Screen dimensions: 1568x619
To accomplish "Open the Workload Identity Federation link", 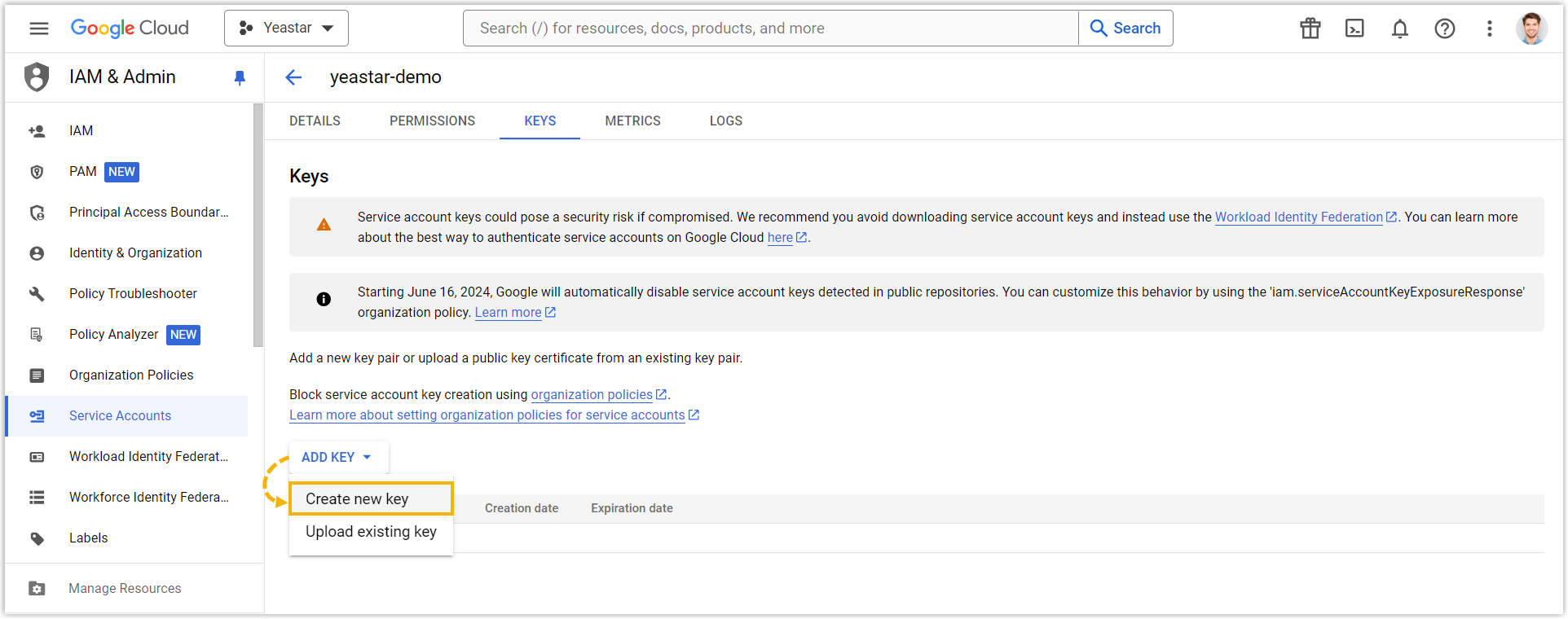I will tap(1298, 217).
